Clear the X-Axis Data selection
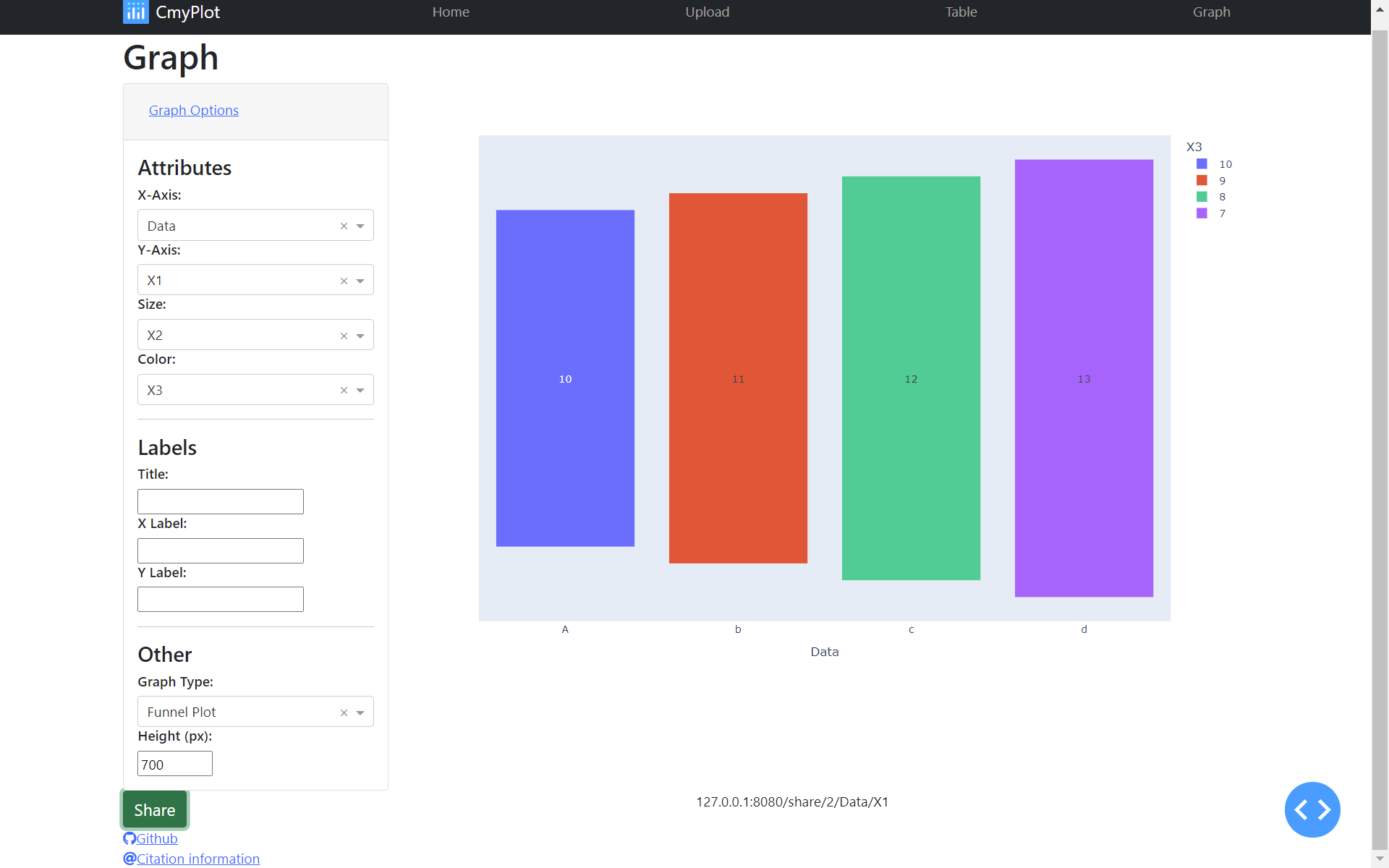1389x868 pixels. tap(344, 226)
